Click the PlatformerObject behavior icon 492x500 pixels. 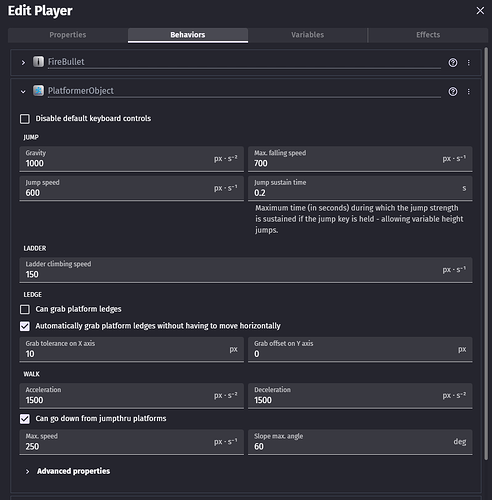click(x=38, y=90)
